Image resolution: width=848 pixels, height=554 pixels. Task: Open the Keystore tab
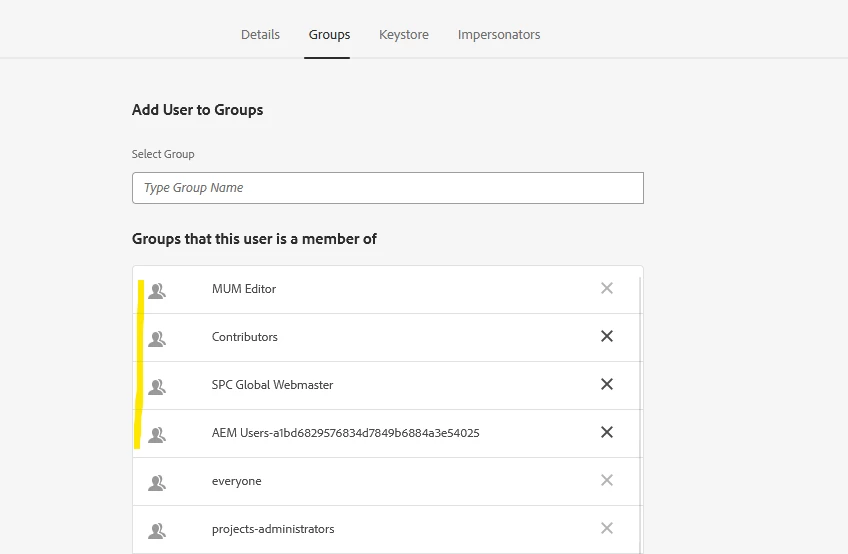click(x=404, y=35)
